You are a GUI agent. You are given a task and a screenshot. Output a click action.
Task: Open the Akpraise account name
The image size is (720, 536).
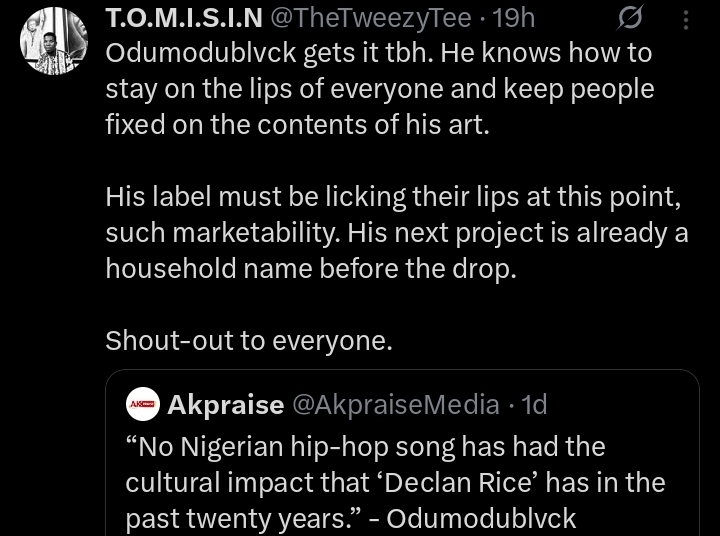(x=226, y=405)
